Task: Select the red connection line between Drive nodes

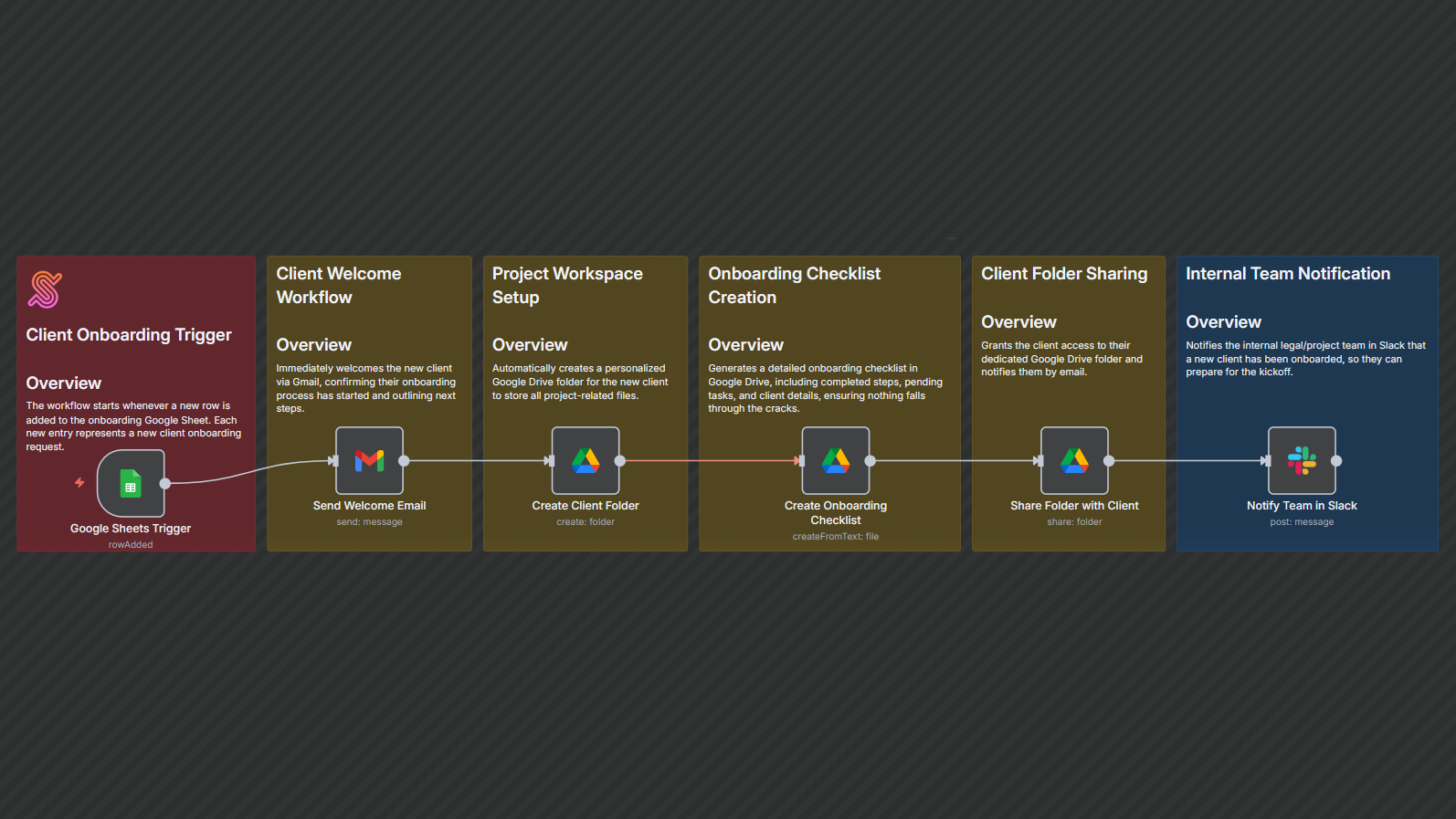Action: coord(708,460)
